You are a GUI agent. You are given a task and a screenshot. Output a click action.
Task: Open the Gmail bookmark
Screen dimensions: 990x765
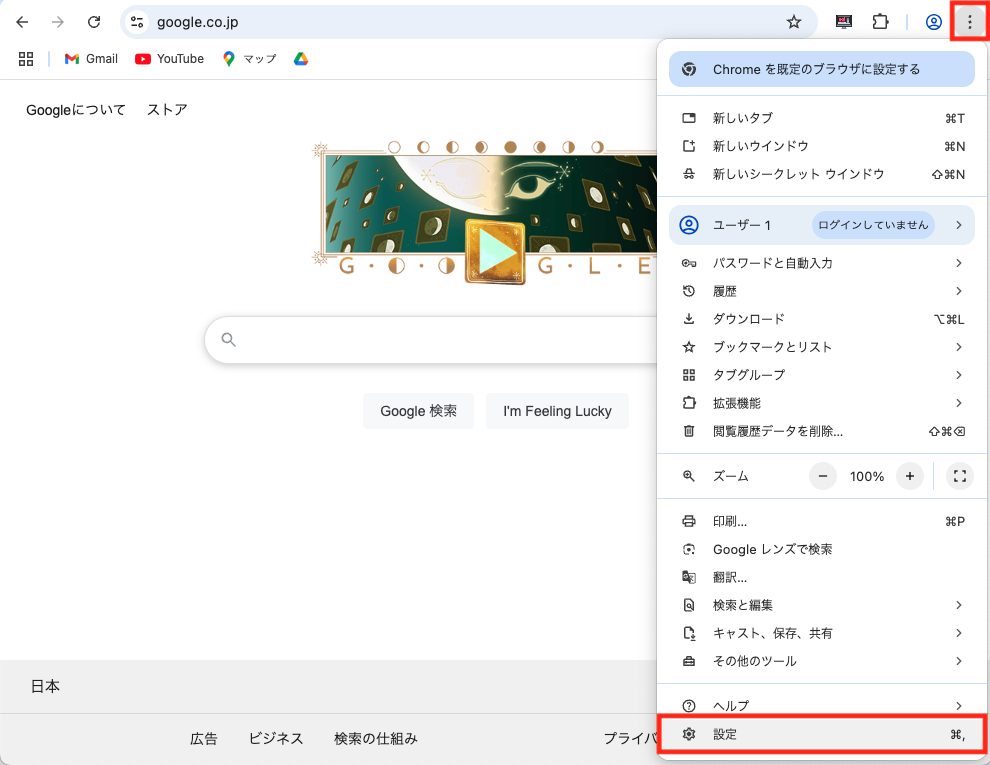(x=91, y=59)
